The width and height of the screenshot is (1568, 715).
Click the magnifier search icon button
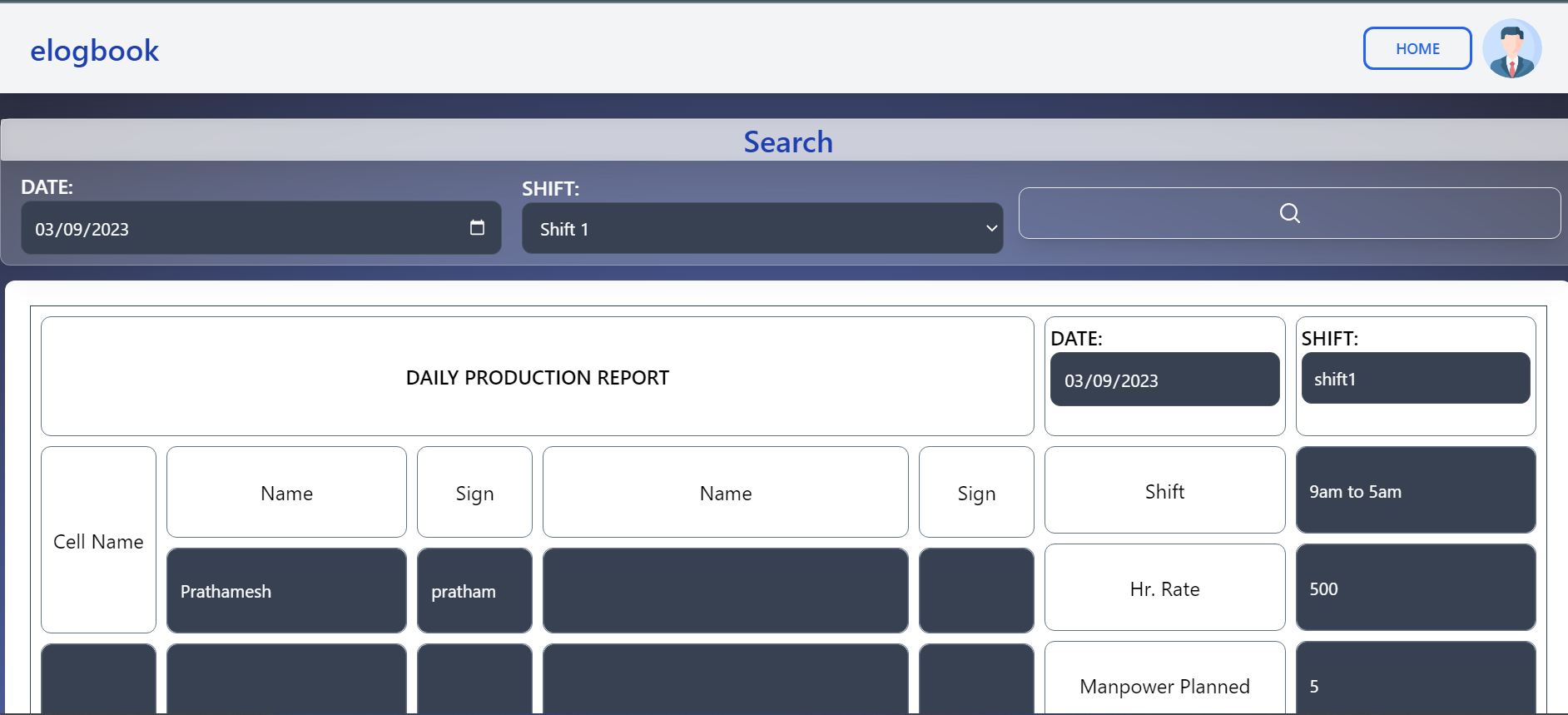coord(1289,213)
